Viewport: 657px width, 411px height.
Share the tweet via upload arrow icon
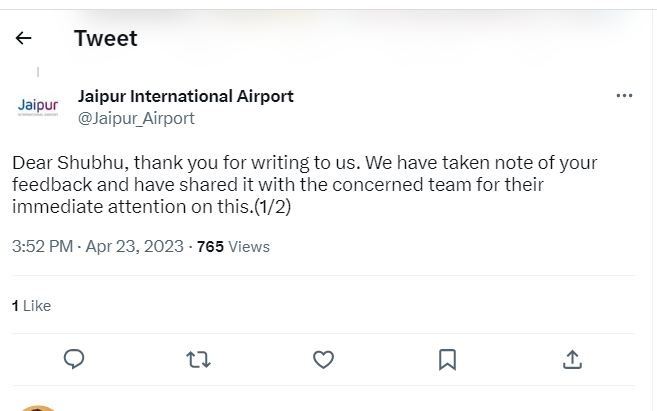[x=572, y=359]
